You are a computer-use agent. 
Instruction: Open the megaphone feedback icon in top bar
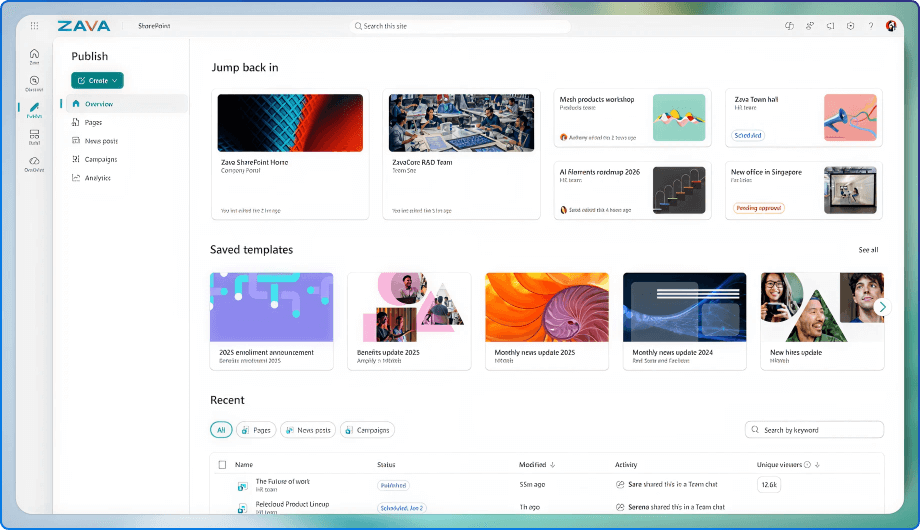click(x=830, y=26)
